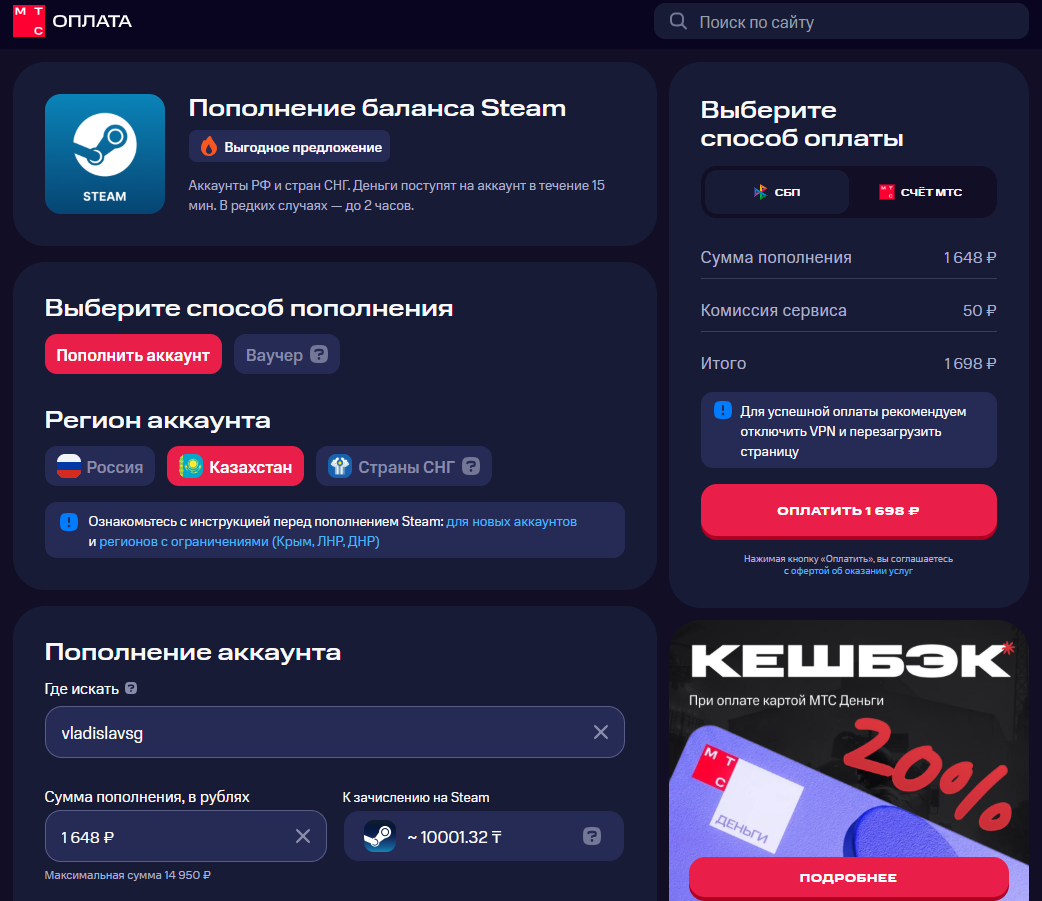Open the для новых аккаунтов link

(512, 522)
